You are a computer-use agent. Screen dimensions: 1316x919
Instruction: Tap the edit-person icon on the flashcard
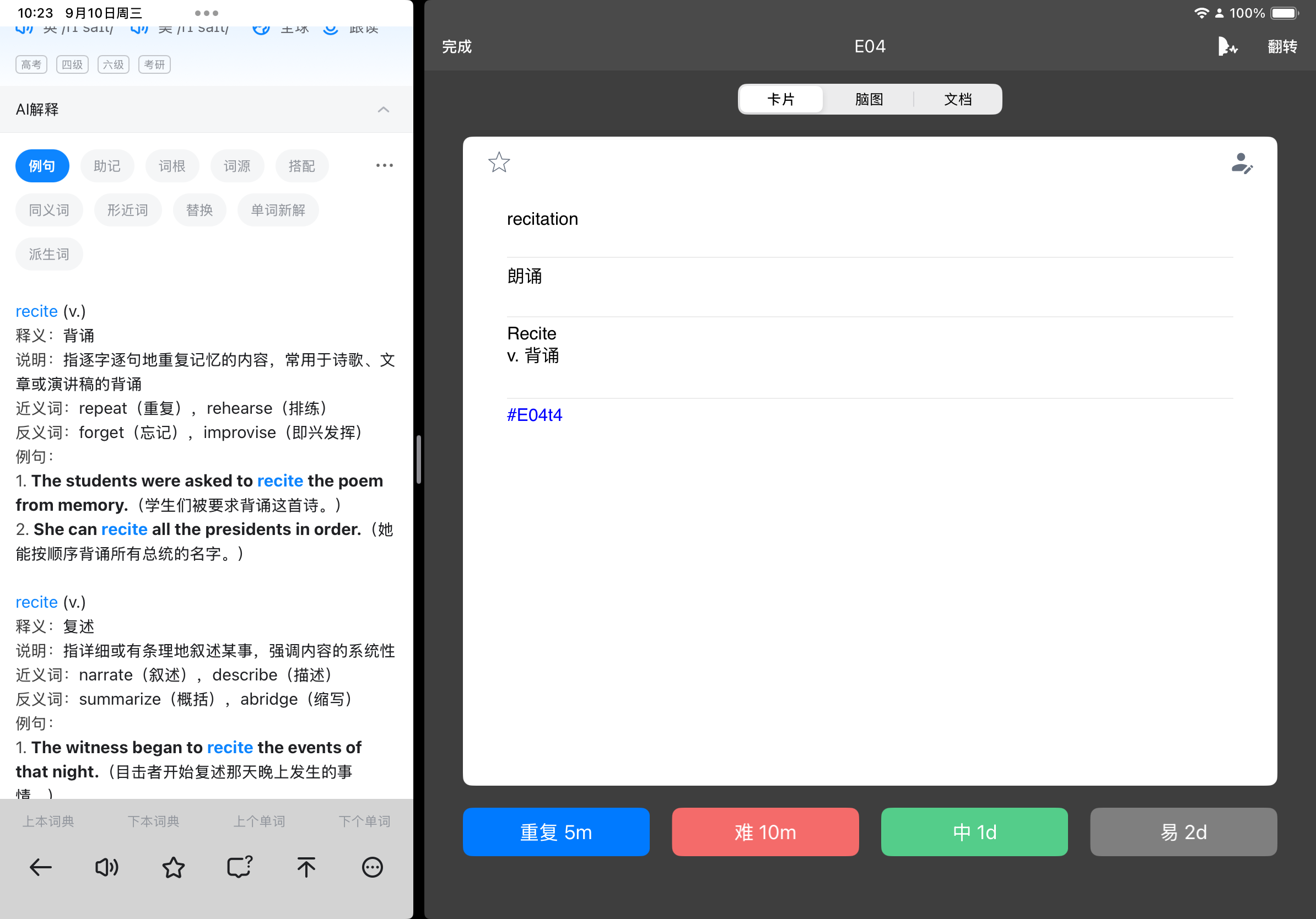(x=1242, y=163)
